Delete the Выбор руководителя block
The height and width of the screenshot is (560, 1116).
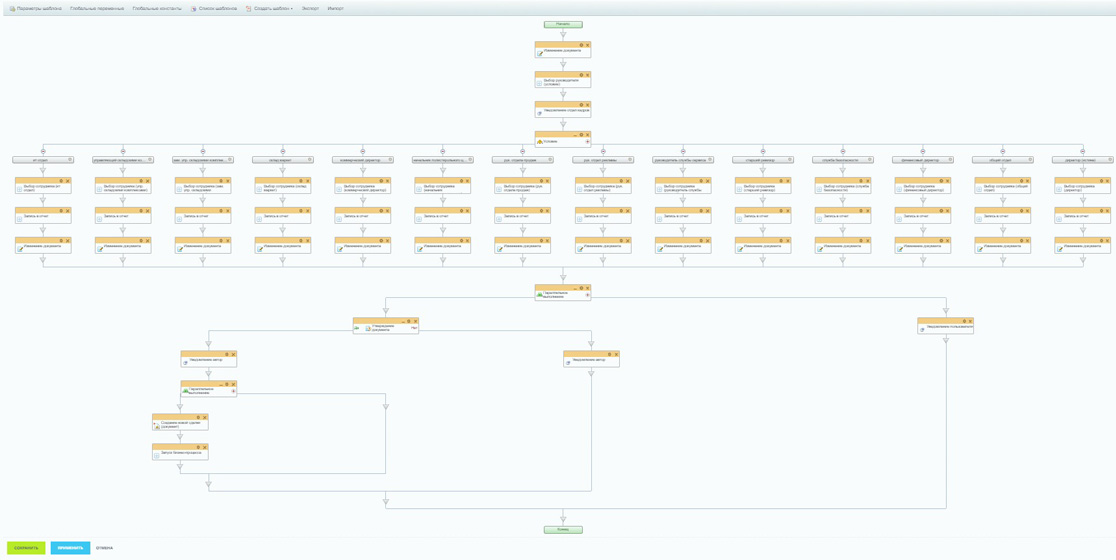587,74
